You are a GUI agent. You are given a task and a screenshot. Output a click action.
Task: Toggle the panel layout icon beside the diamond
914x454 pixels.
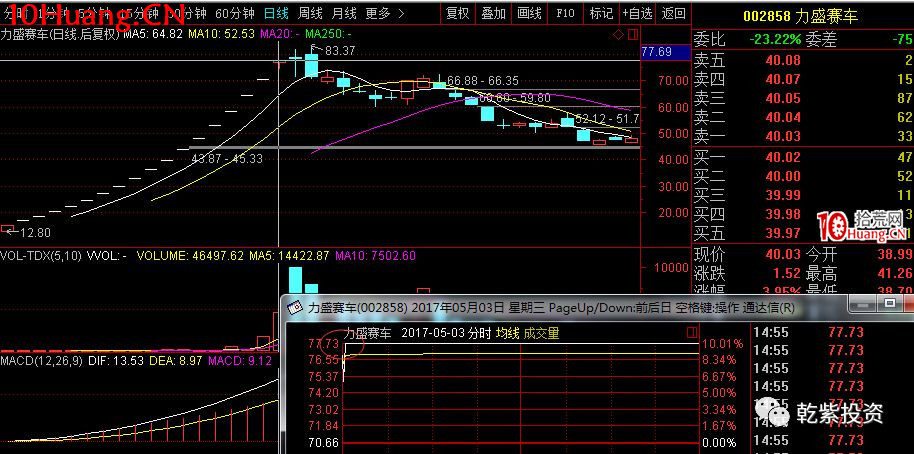(x=632, y=35)
